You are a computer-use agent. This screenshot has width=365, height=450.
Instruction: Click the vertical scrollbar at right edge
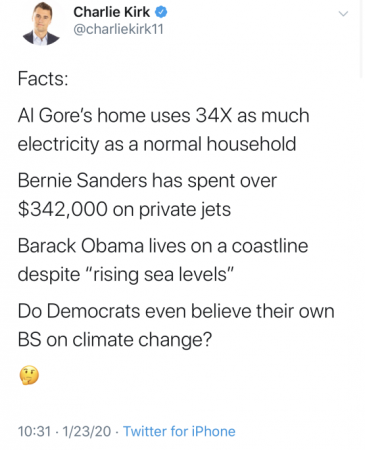(x=361, y=38)
